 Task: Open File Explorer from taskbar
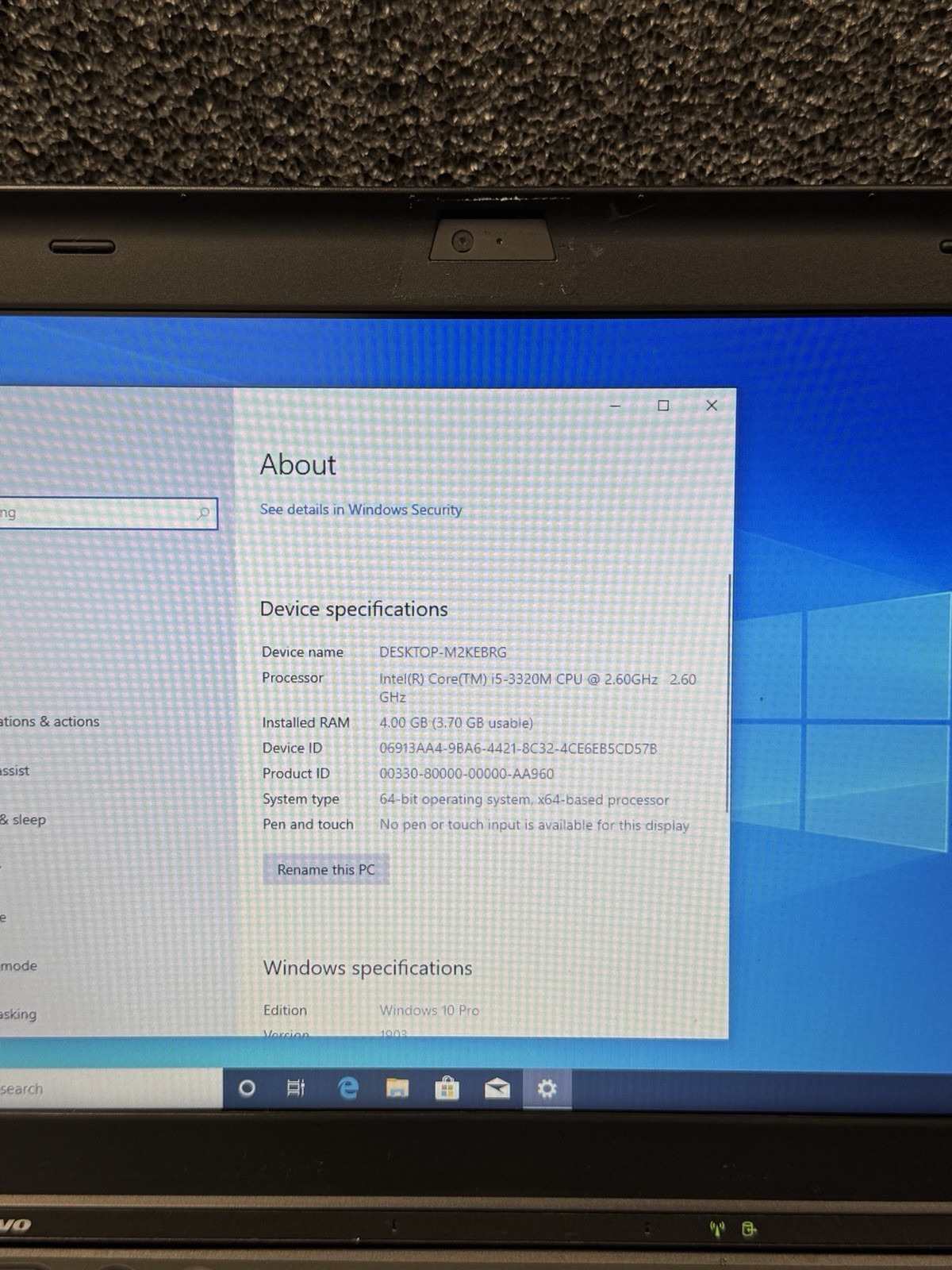(x=397, y=1088)
